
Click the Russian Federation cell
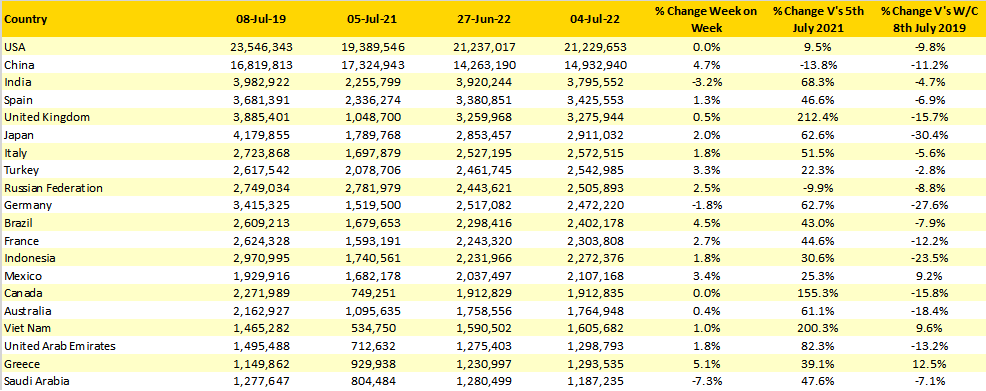pyautogui.click(x=53, y=188)
